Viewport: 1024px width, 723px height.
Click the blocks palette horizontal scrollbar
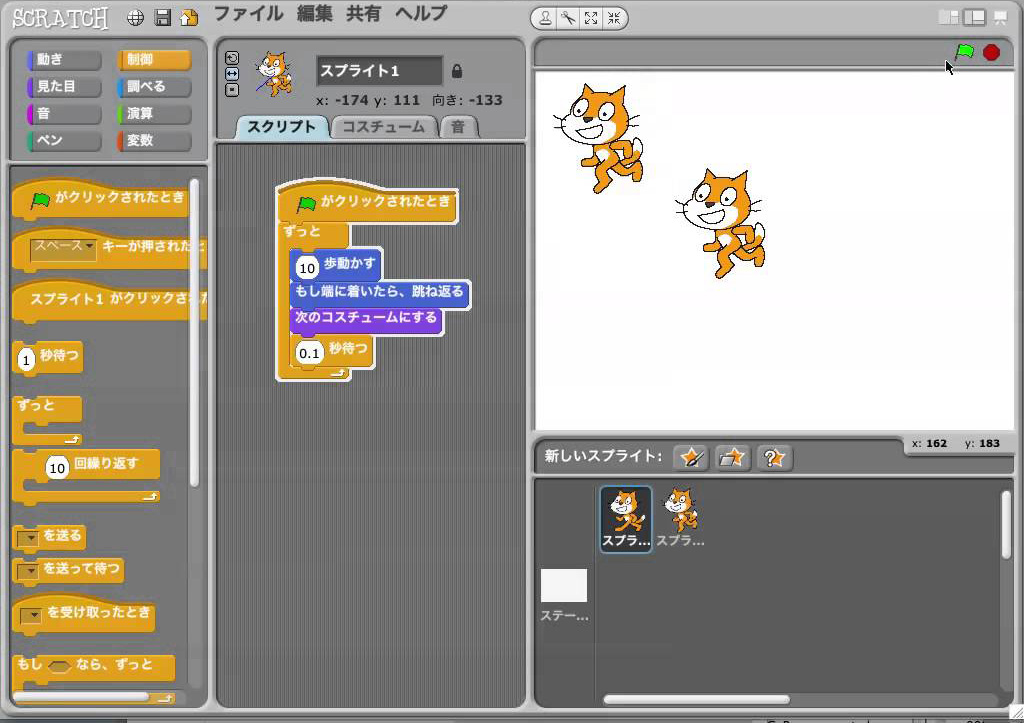point(81,697)
